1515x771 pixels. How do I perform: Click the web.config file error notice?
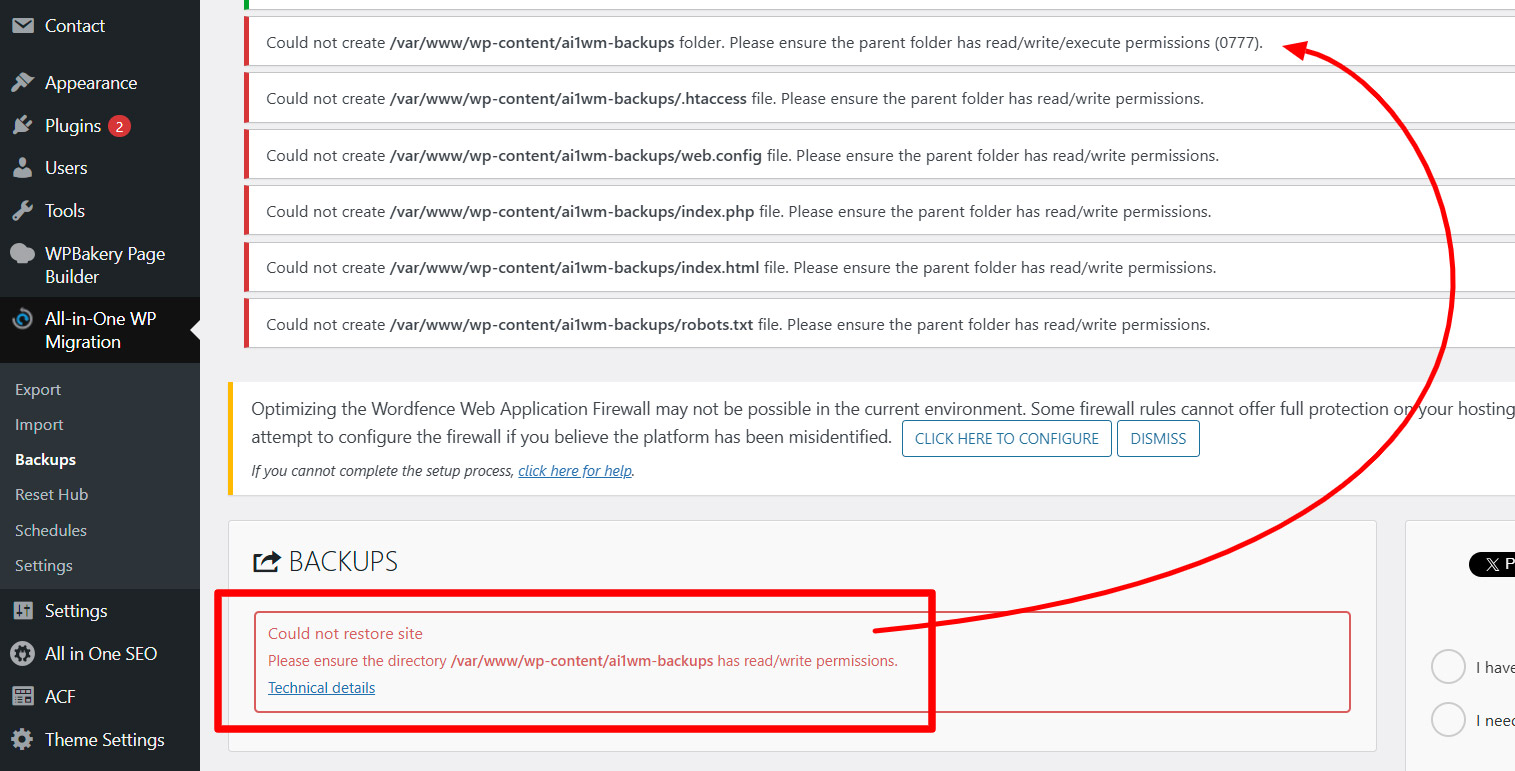(x=880, y=156)
